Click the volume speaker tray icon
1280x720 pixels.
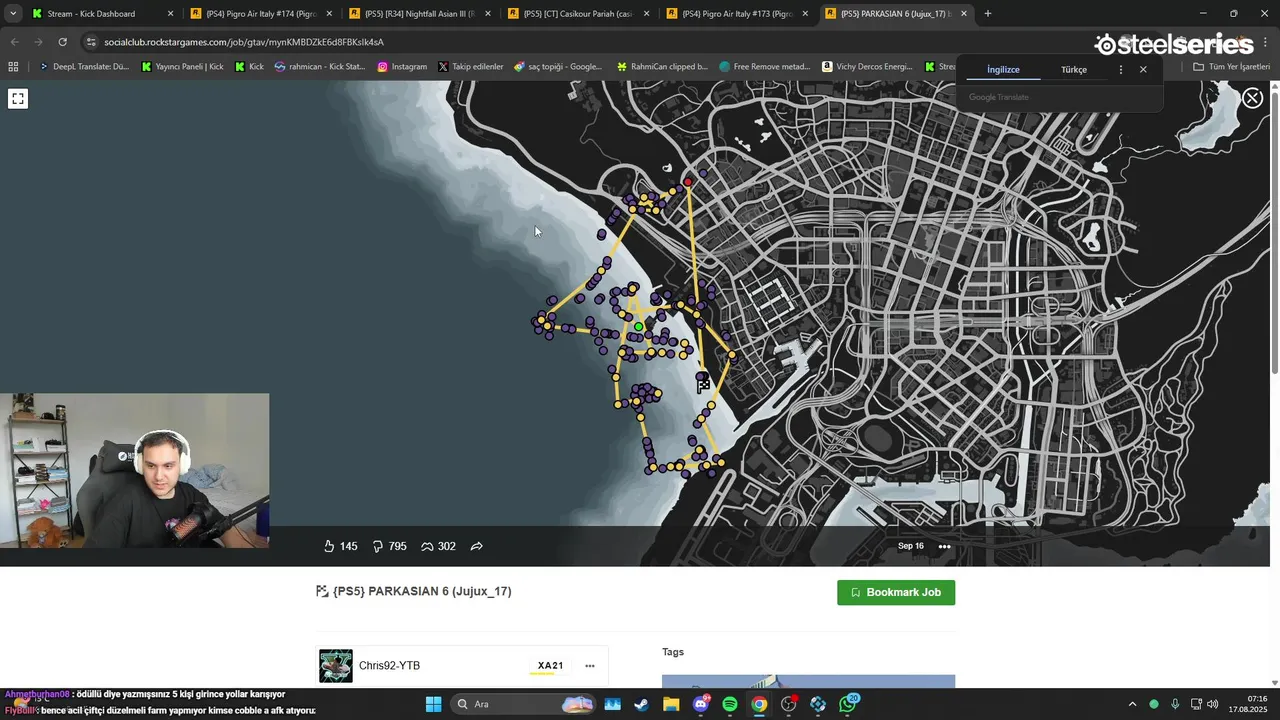click(x=1212, y=704)
